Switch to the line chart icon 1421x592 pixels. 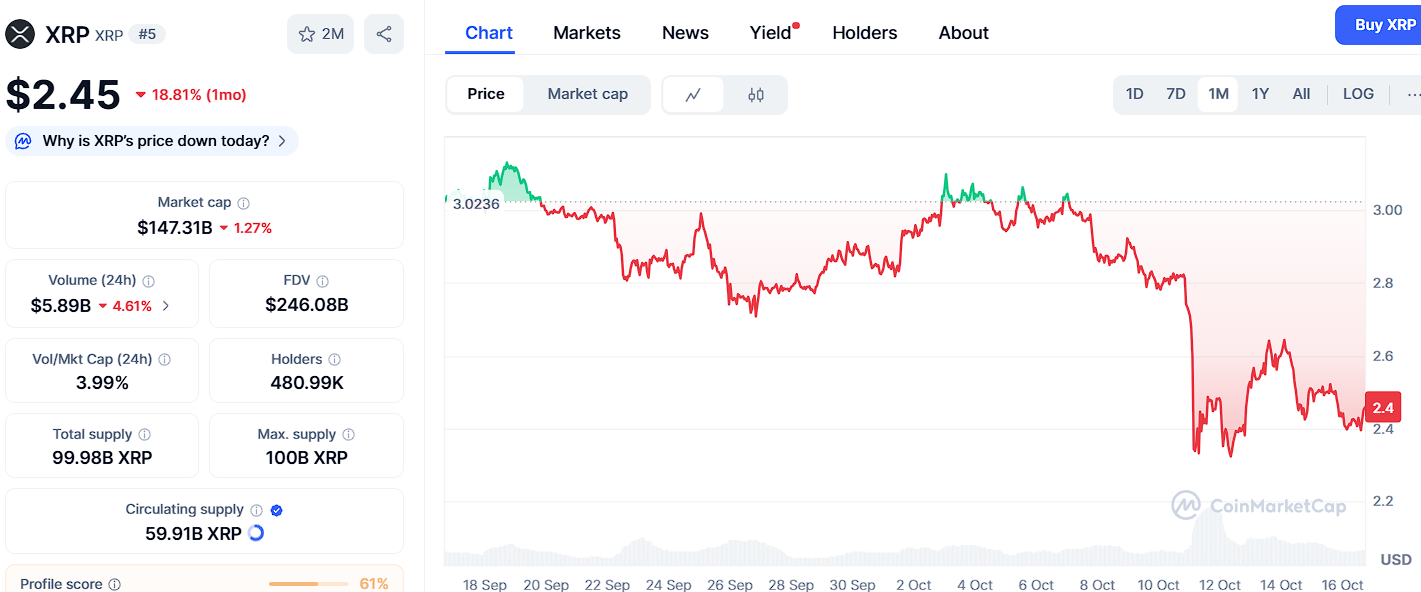pos(693,95)
